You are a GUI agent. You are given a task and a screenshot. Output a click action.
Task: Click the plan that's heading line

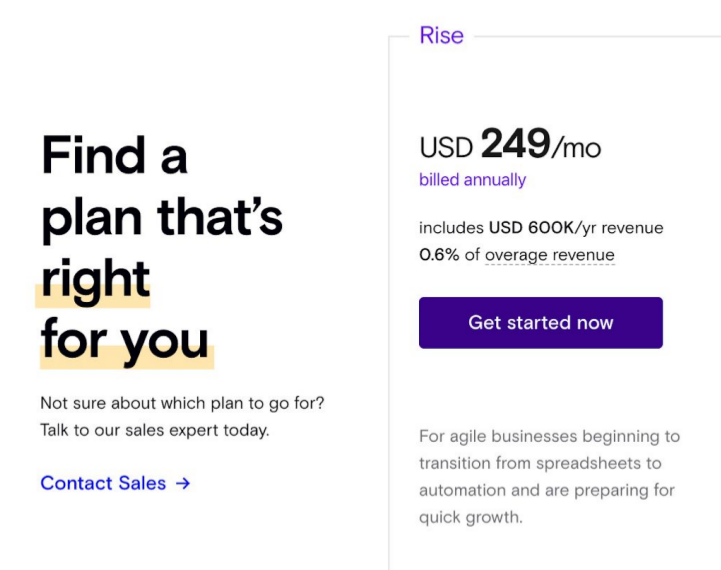pos(162,218)
